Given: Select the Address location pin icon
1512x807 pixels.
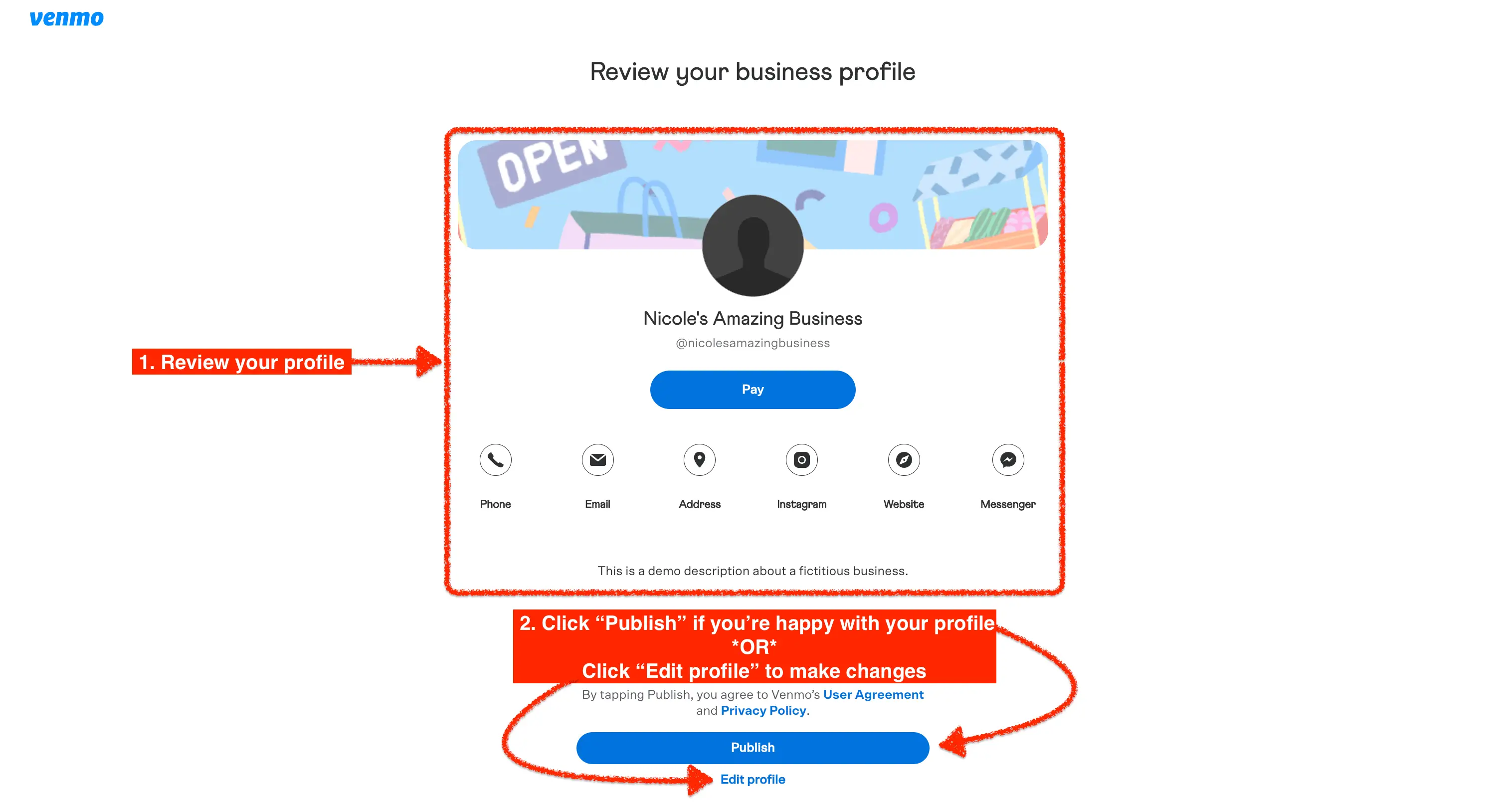Looking at the screenshot, I should pyautogui.click(x=700, y=459).
